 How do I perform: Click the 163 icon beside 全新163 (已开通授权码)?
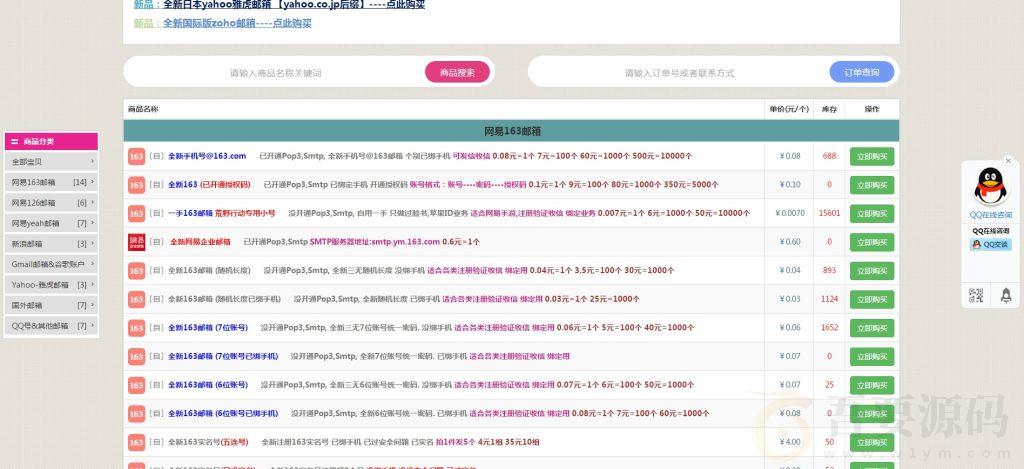click(x=136, y=185)
